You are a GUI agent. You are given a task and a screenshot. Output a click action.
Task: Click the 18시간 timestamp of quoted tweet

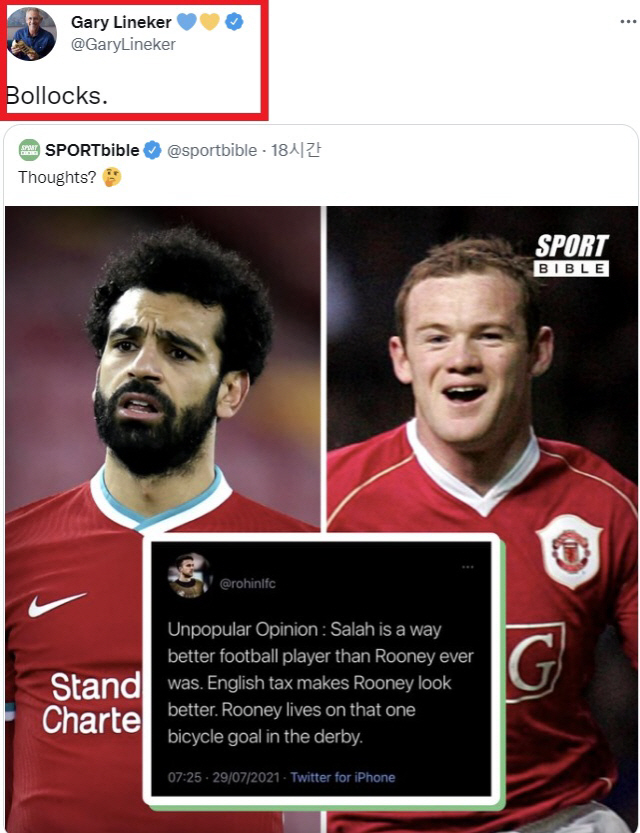pos(296,150)
